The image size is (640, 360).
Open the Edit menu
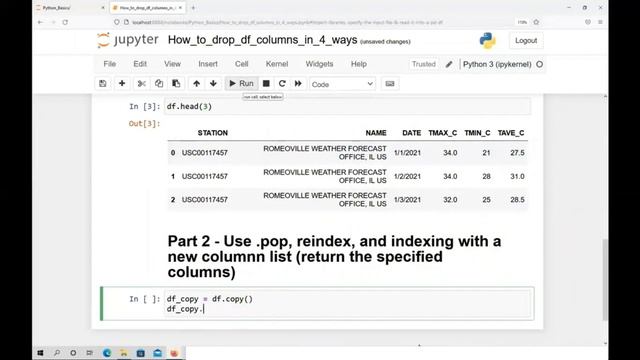pos(140,64)
